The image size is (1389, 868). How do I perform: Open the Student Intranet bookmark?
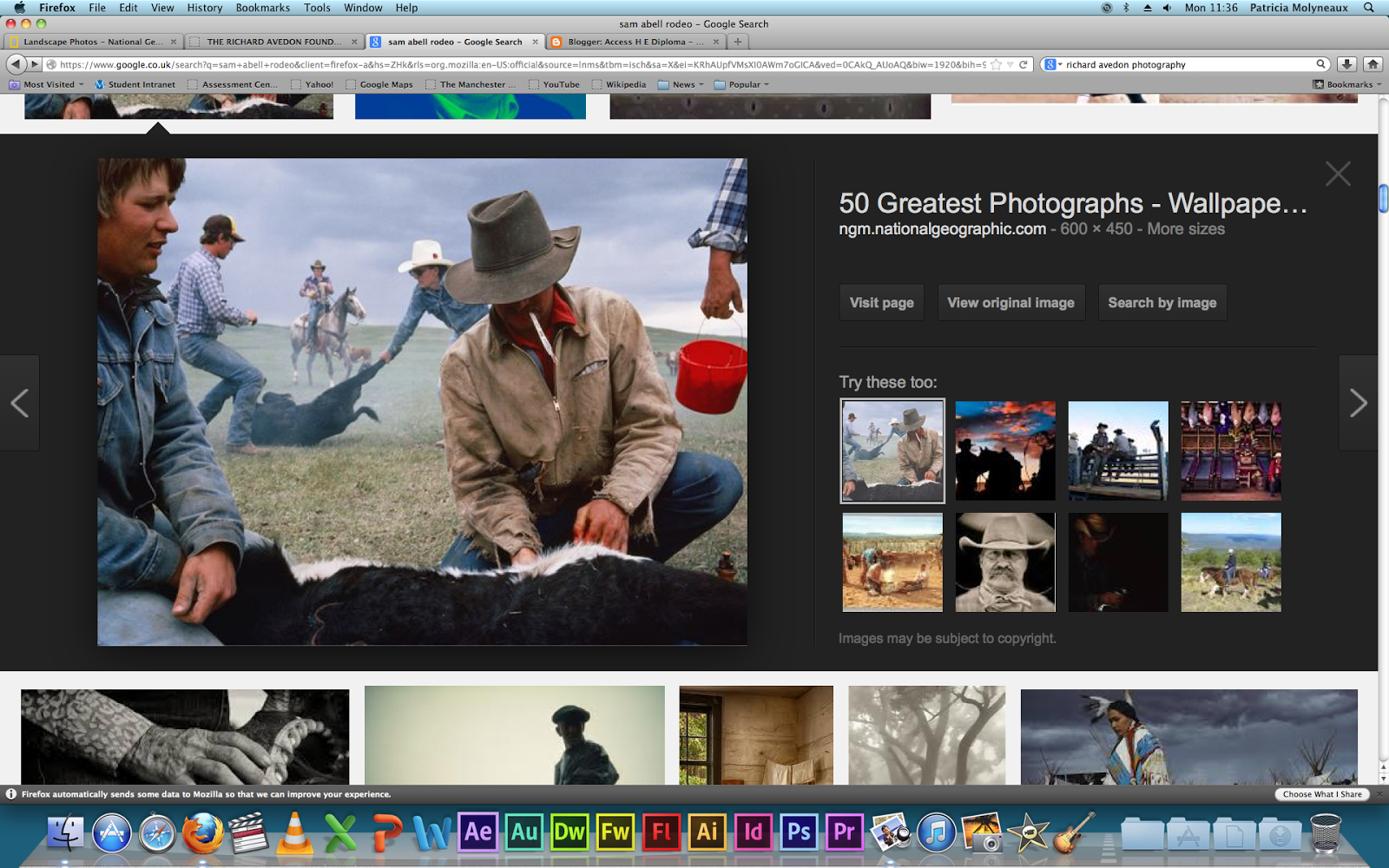click(x=135, y=84)
